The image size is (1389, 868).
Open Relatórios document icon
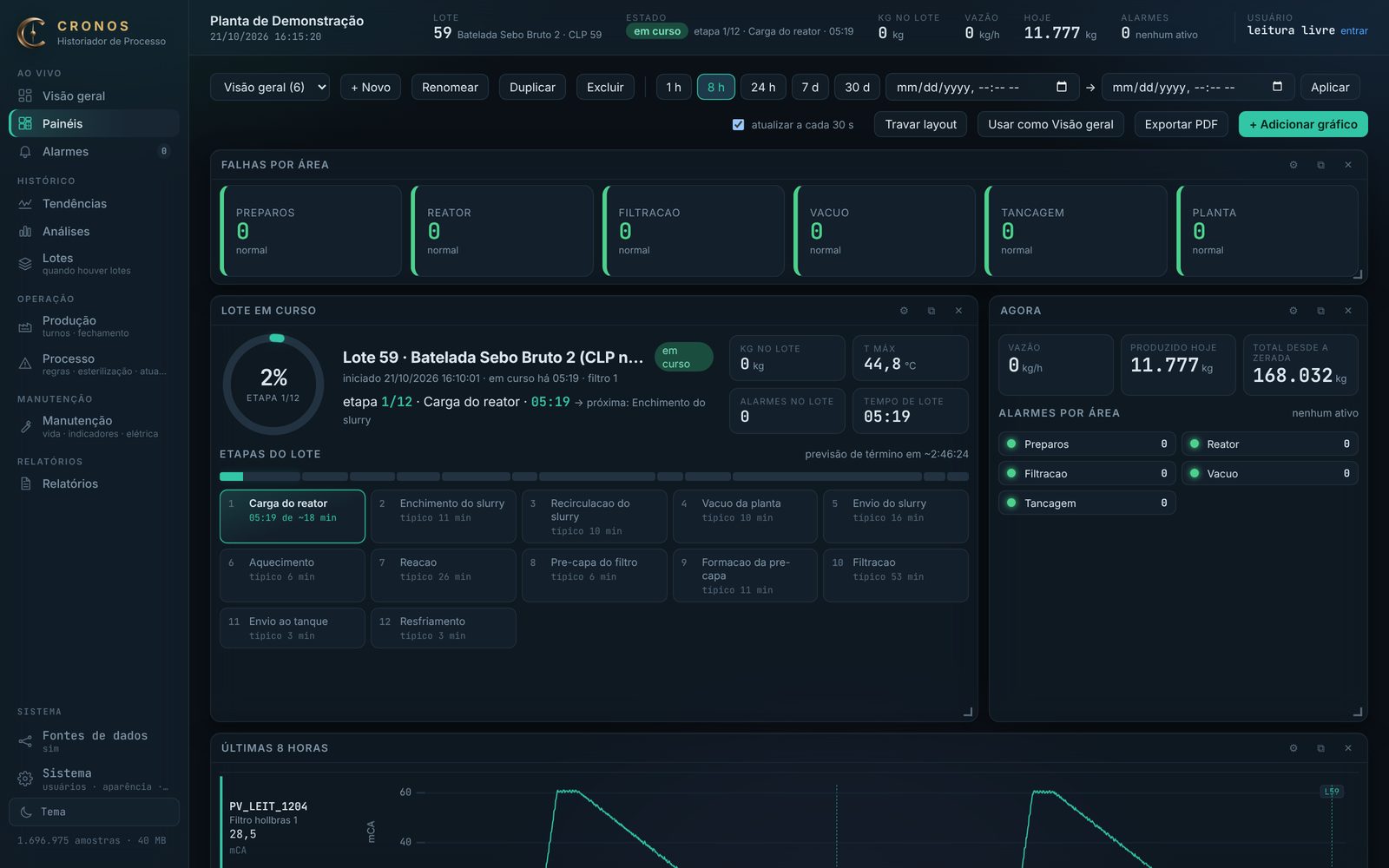[x=25, y=483]
